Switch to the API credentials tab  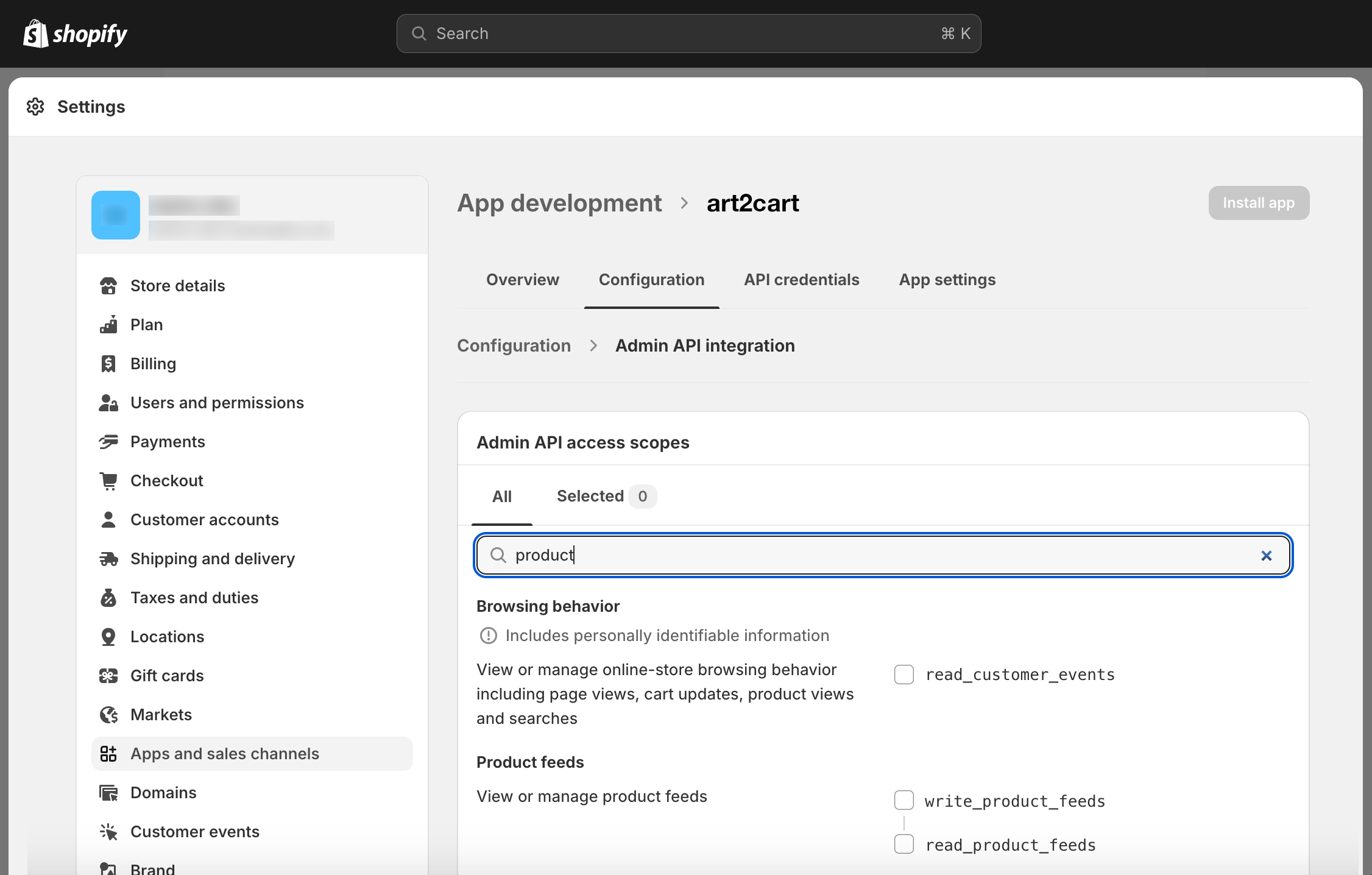pyautogui.click(x=801, y=280)
